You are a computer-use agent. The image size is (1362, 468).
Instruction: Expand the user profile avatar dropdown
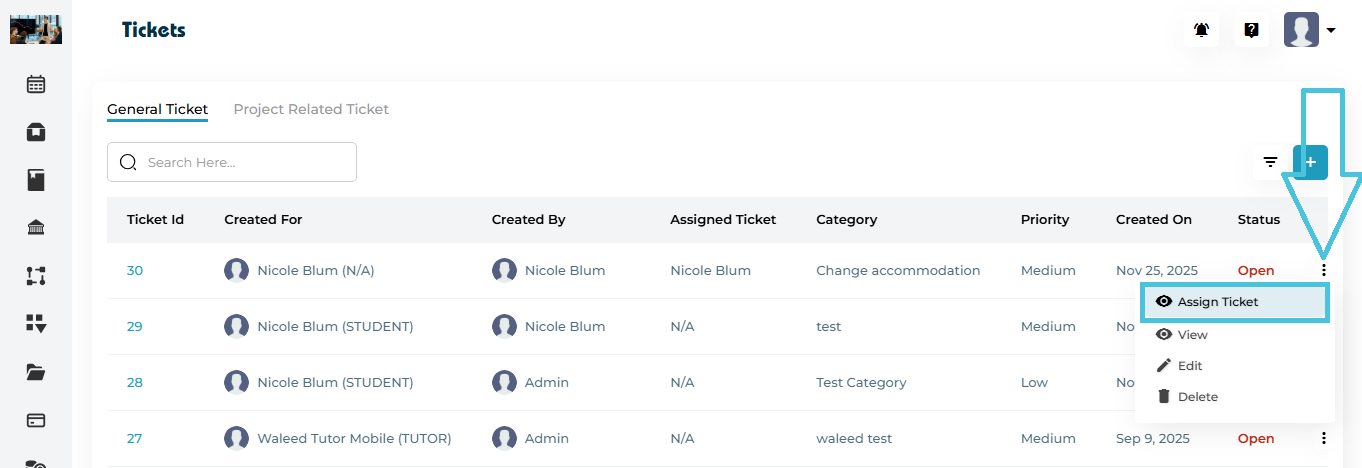1310,30
